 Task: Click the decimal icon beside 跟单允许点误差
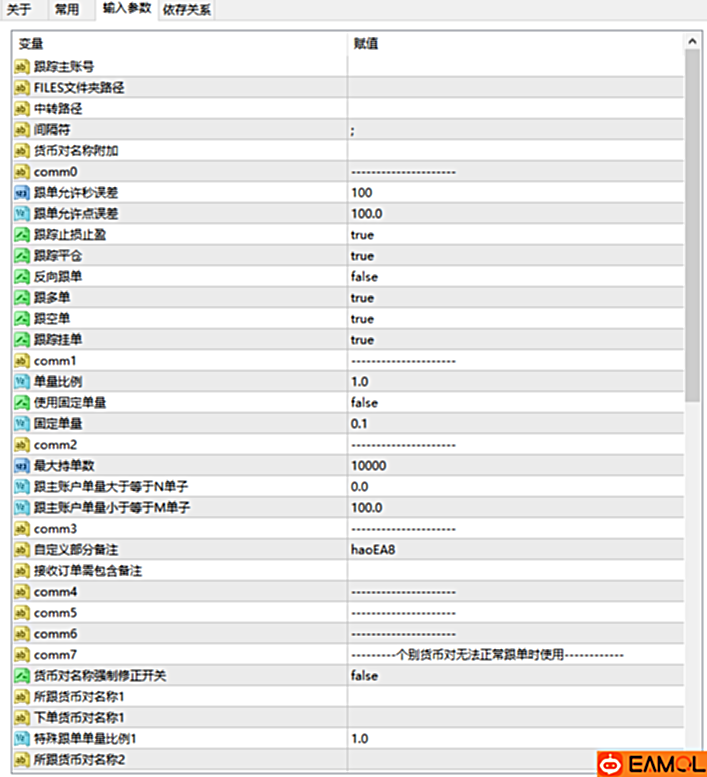22,214
